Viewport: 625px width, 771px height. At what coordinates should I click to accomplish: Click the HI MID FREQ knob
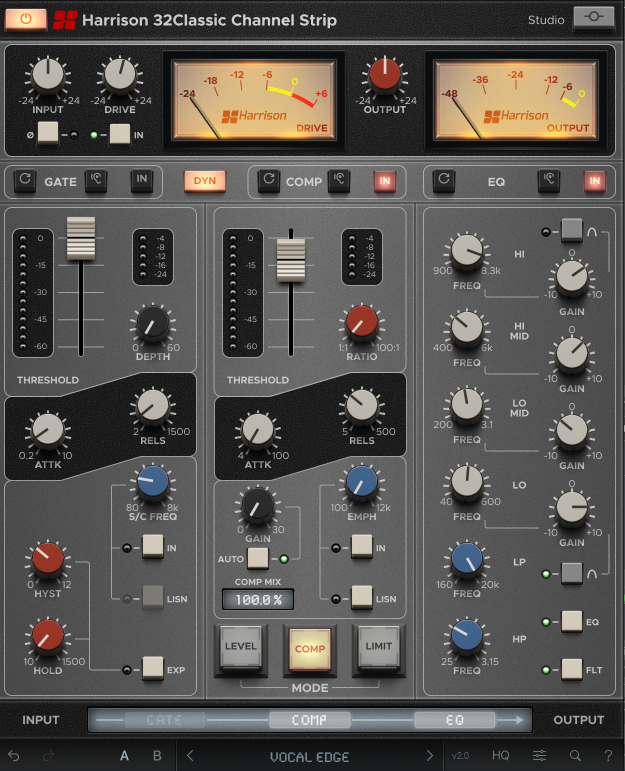click(x=467, y=328)
